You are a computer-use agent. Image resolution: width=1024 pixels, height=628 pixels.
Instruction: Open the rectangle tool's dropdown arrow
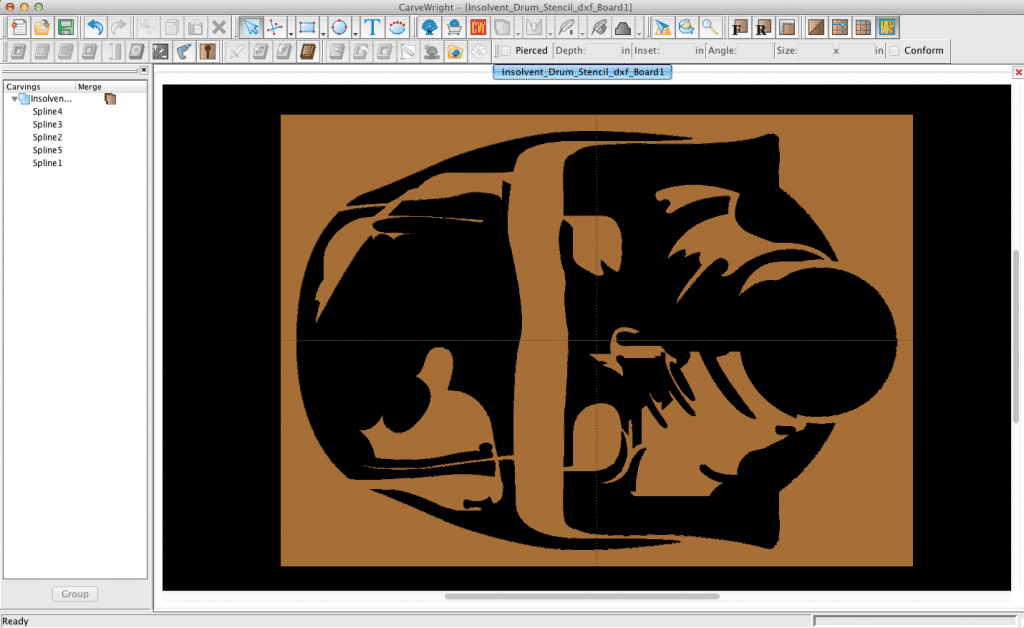pos(322,33)
